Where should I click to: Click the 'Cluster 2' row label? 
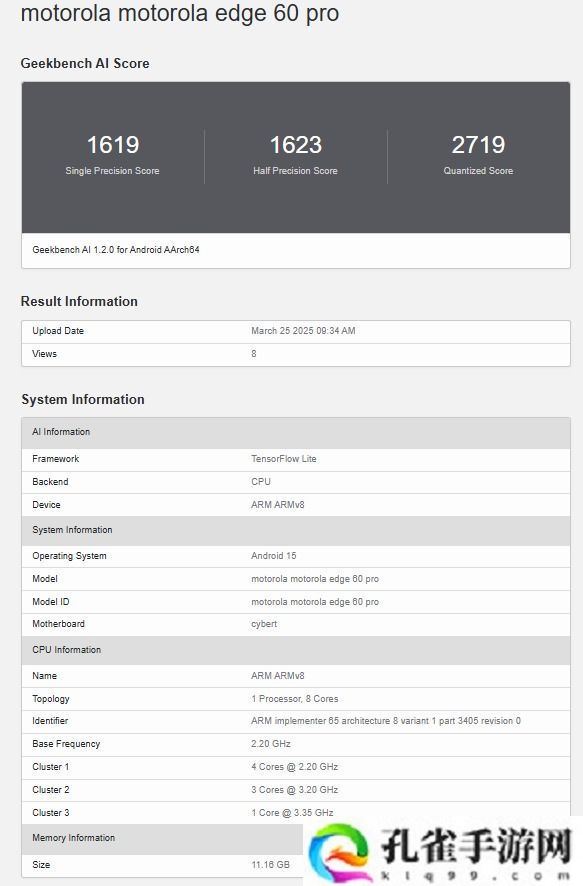[x=51, y=791]
